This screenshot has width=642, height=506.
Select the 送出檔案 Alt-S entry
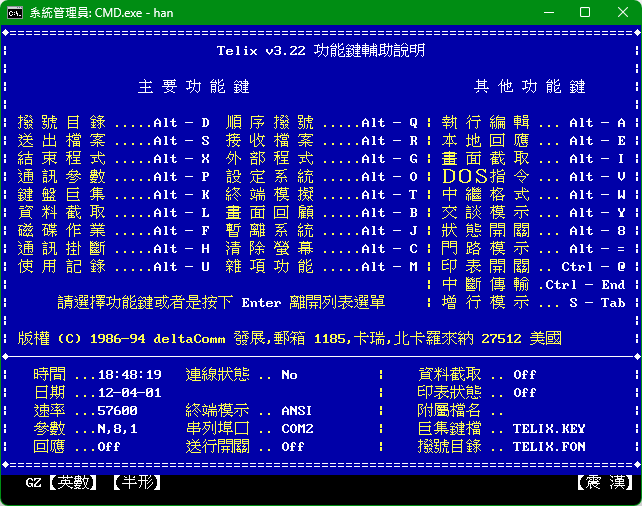[114, 140]
